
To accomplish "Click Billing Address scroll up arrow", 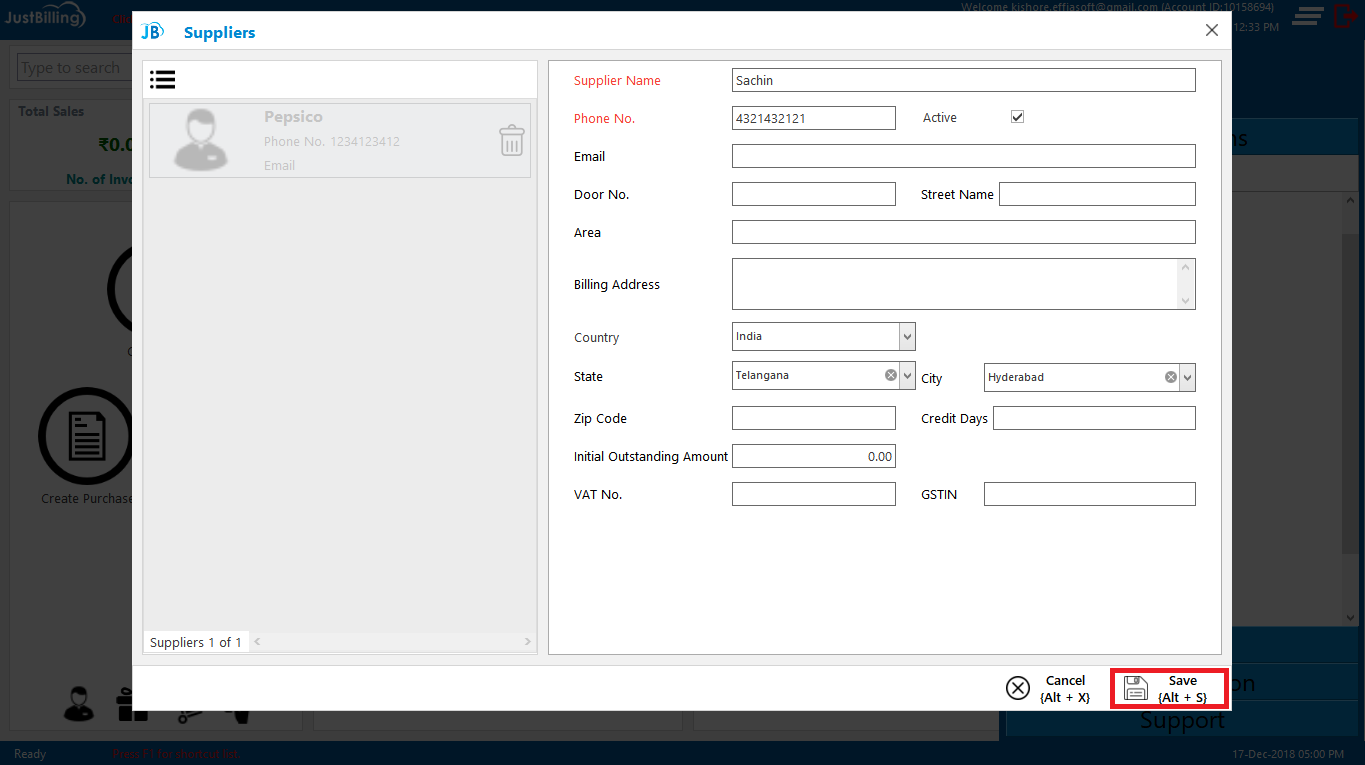I will click(1186, 267).
